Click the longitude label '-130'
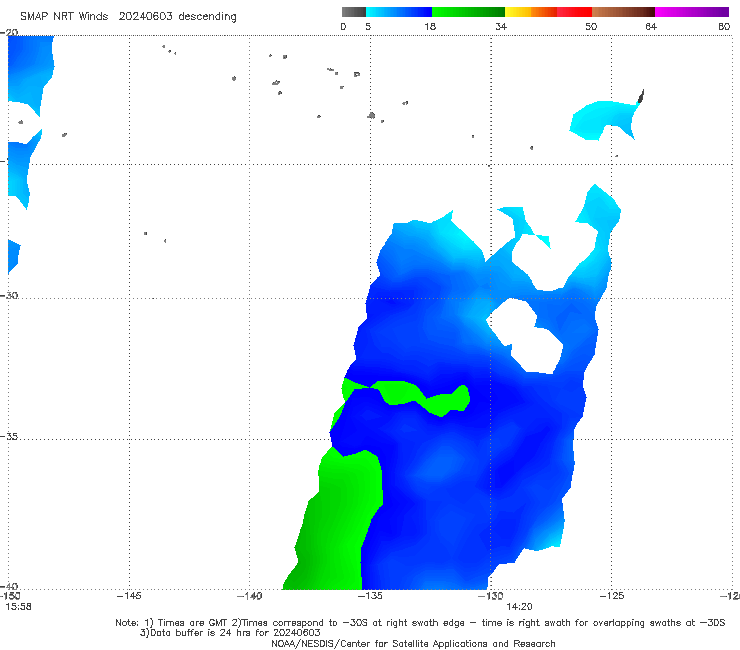This screenshot has height=650, width=740. tap(491, 596)
